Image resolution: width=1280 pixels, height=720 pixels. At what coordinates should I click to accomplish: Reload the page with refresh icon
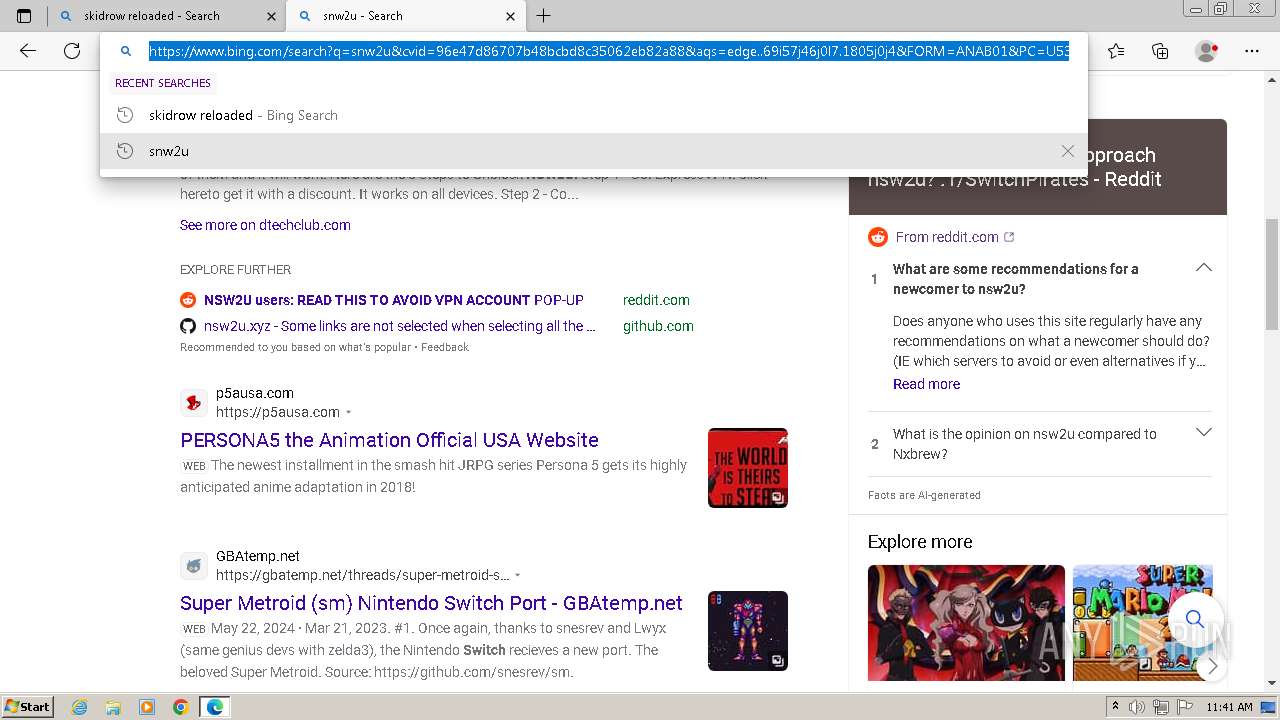(x=72, y=51)
